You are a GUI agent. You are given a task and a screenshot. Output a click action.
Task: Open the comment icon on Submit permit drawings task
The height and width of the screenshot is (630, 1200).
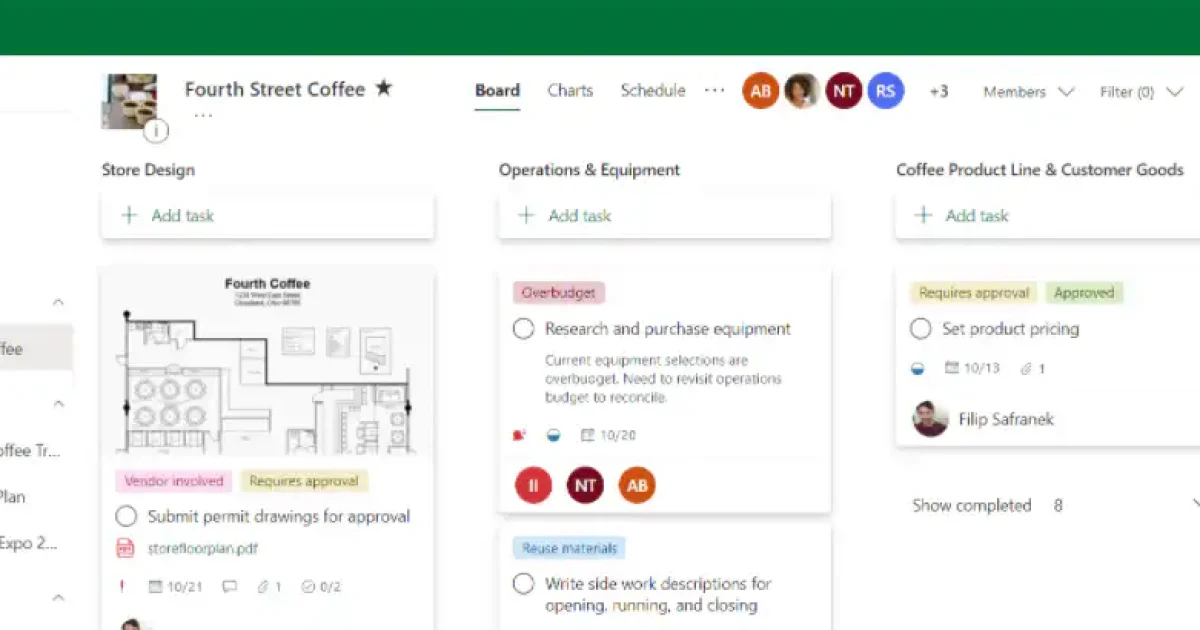(x=229, y=587)
